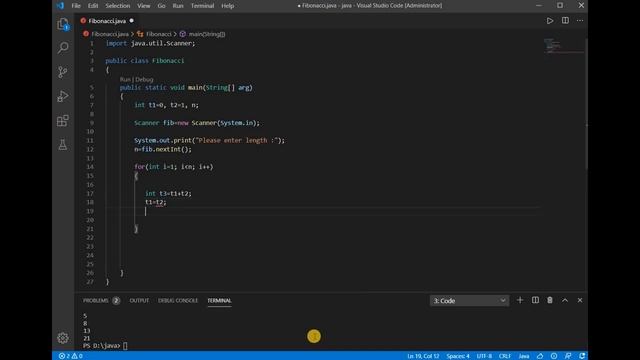Viewport: 640px width, 360px height.
Task: Click the 'int t1=0, t2=1, n;' line
Action: pyautogui.click(x=167, y=105)
